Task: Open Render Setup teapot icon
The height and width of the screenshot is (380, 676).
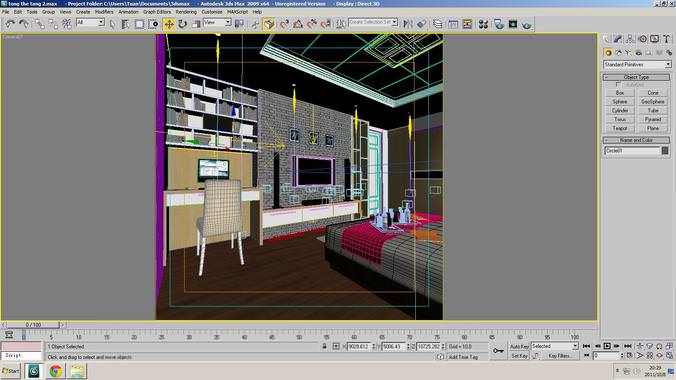Action: (x=499, y=24)
